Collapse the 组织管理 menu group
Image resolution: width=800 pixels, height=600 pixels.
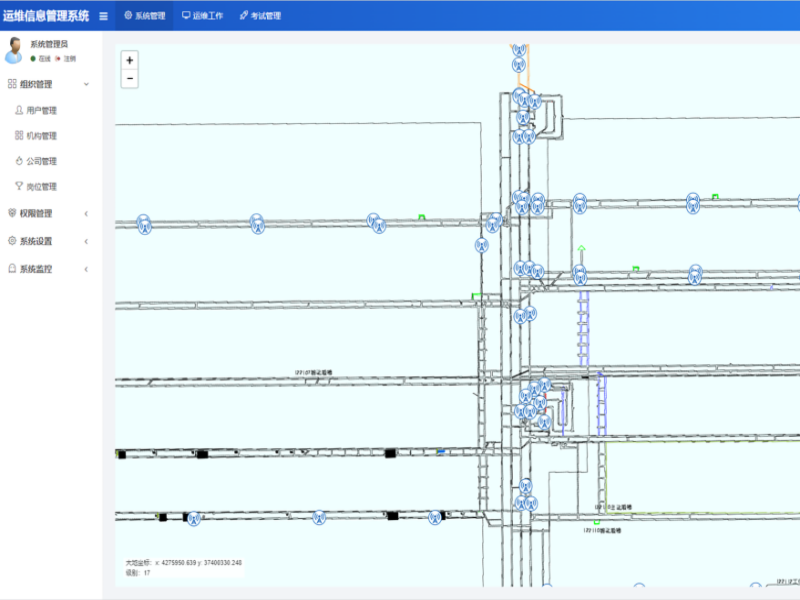(48, 85)
